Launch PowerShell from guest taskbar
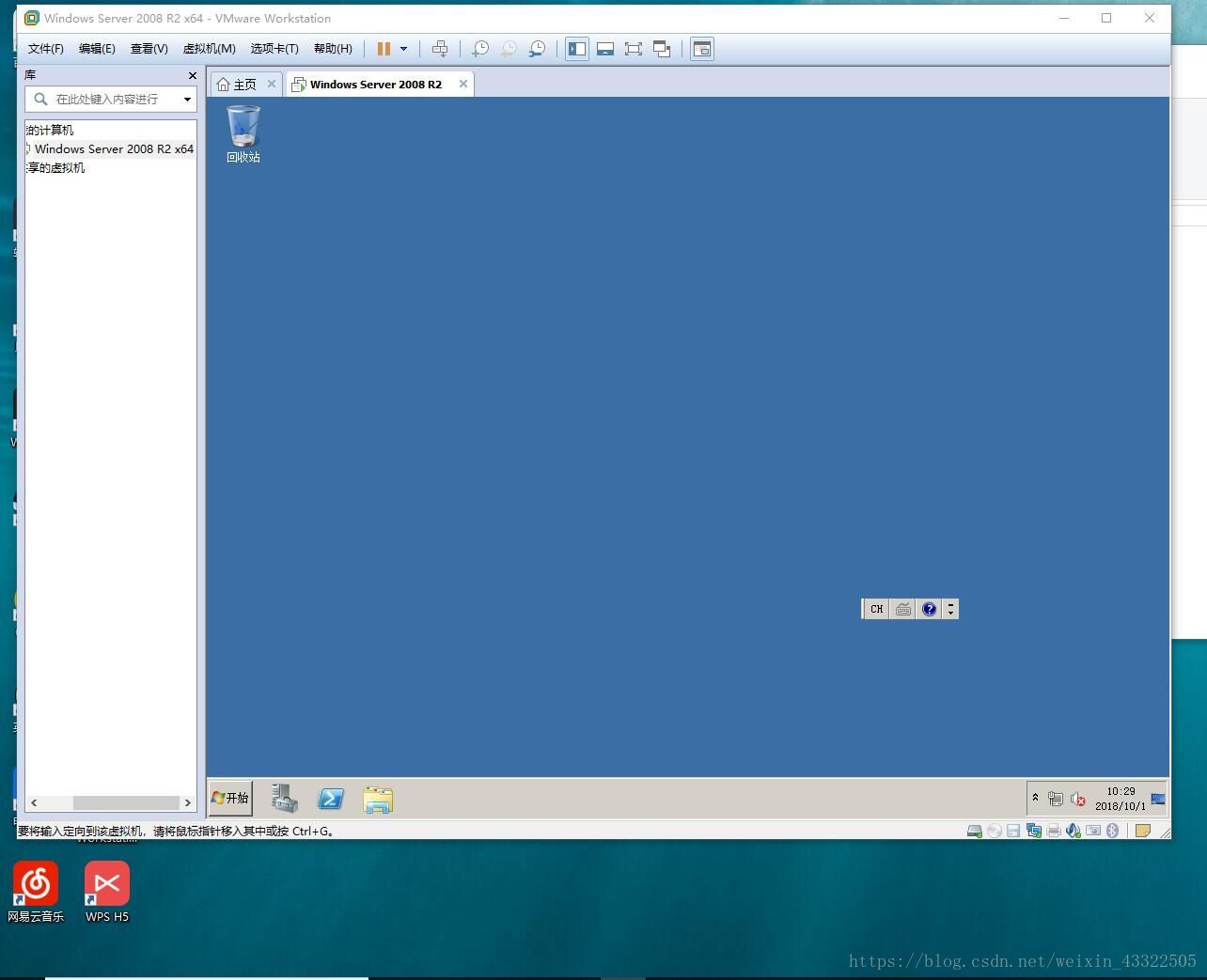The height and width of the screenshot is (980, 1207). [x=331, y=799]
